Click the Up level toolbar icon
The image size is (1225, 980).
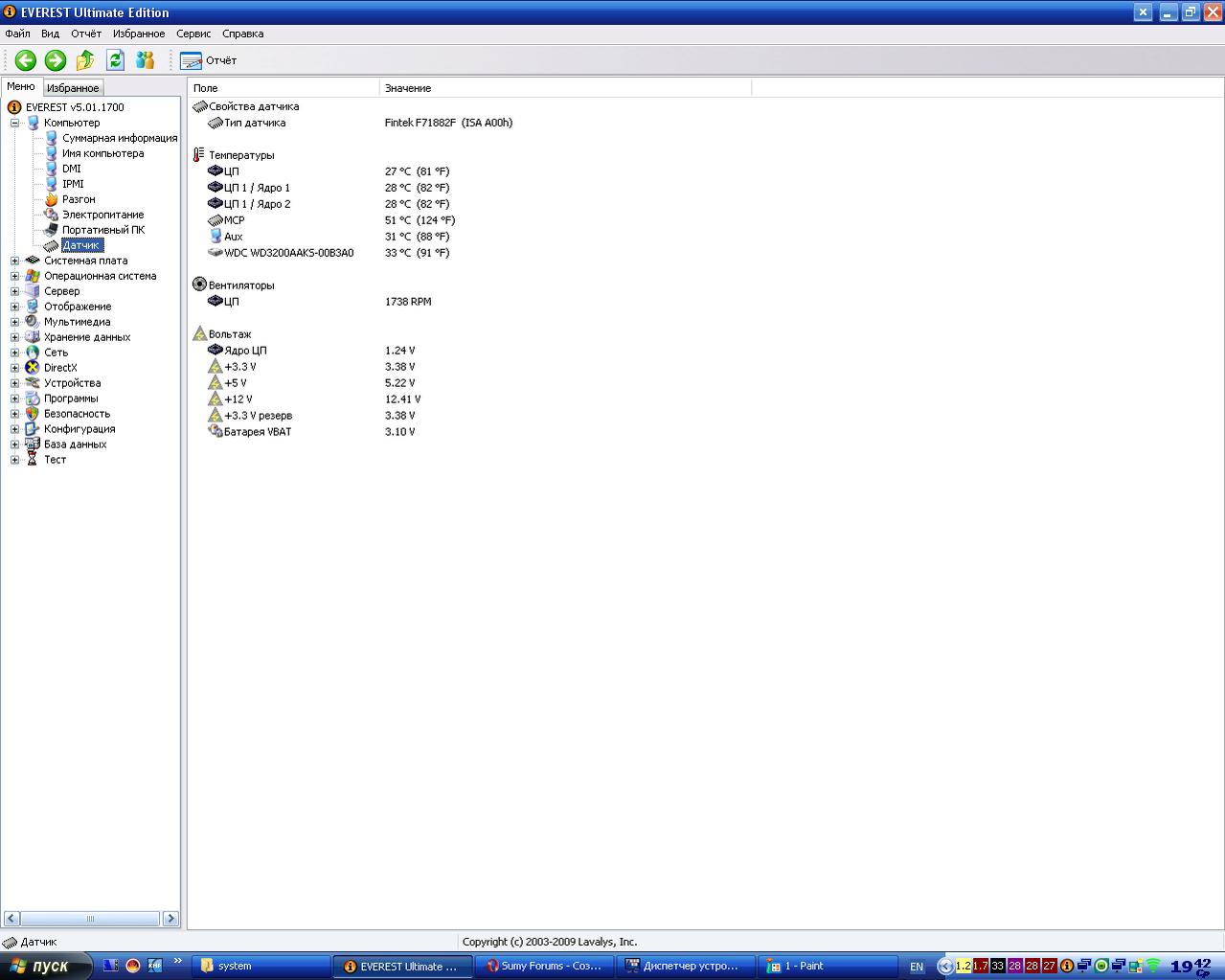point(85,60)
